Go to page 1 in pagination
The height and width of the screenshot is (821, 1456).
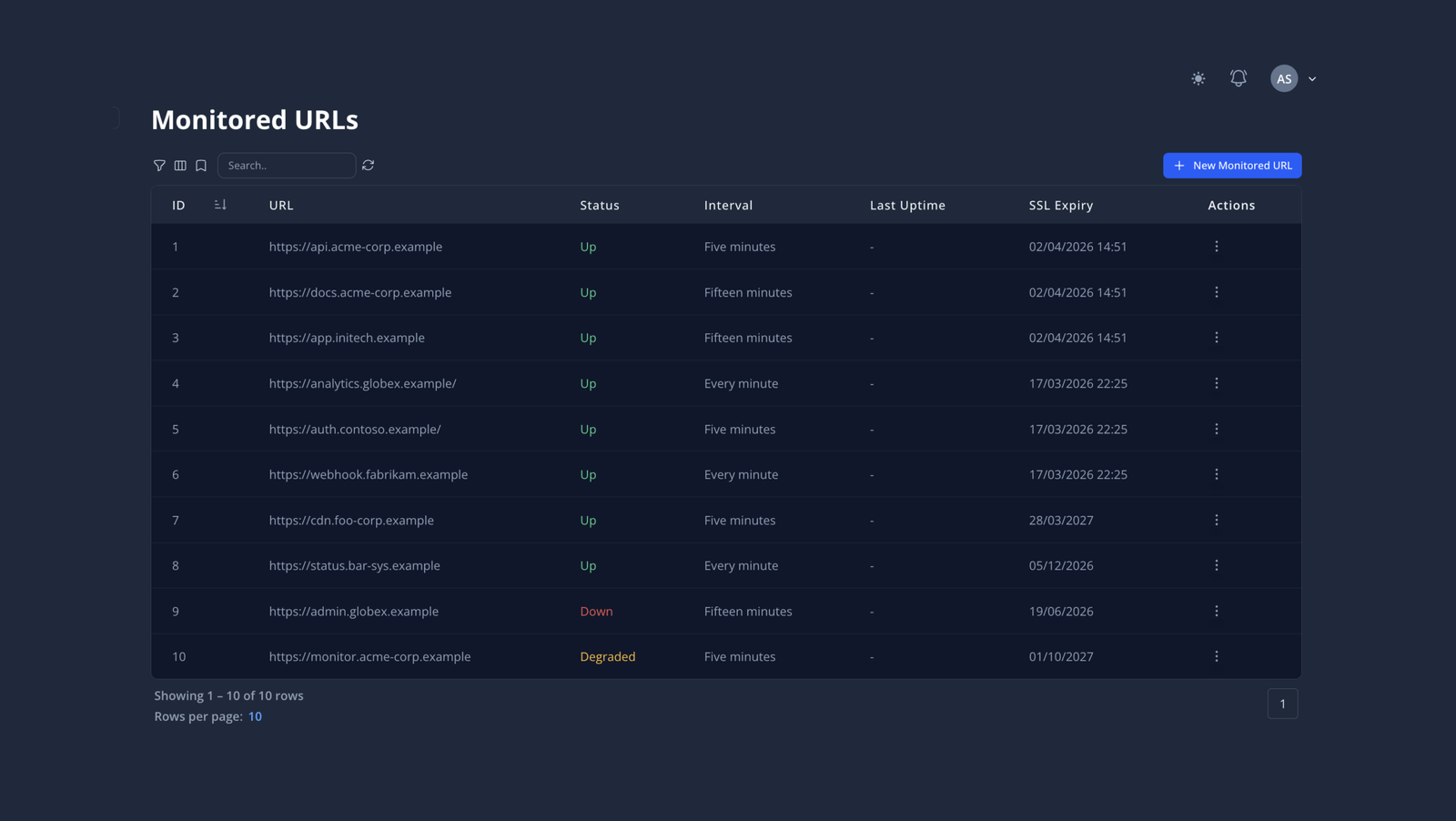[1282, 704]
